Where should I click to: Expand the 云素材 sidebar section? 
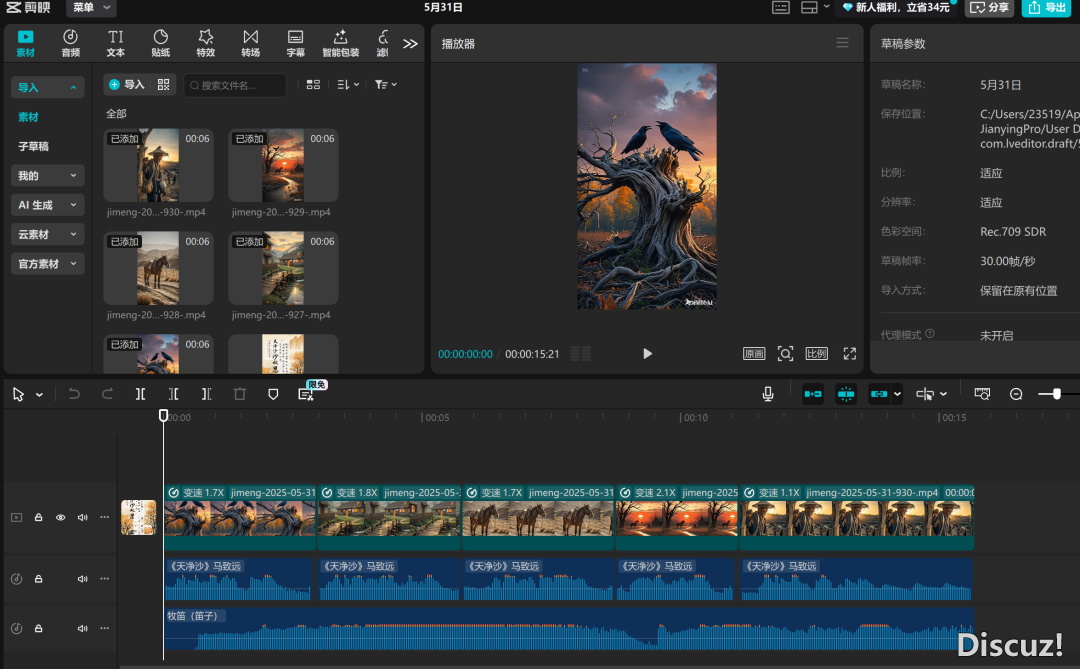click(47, 234)
